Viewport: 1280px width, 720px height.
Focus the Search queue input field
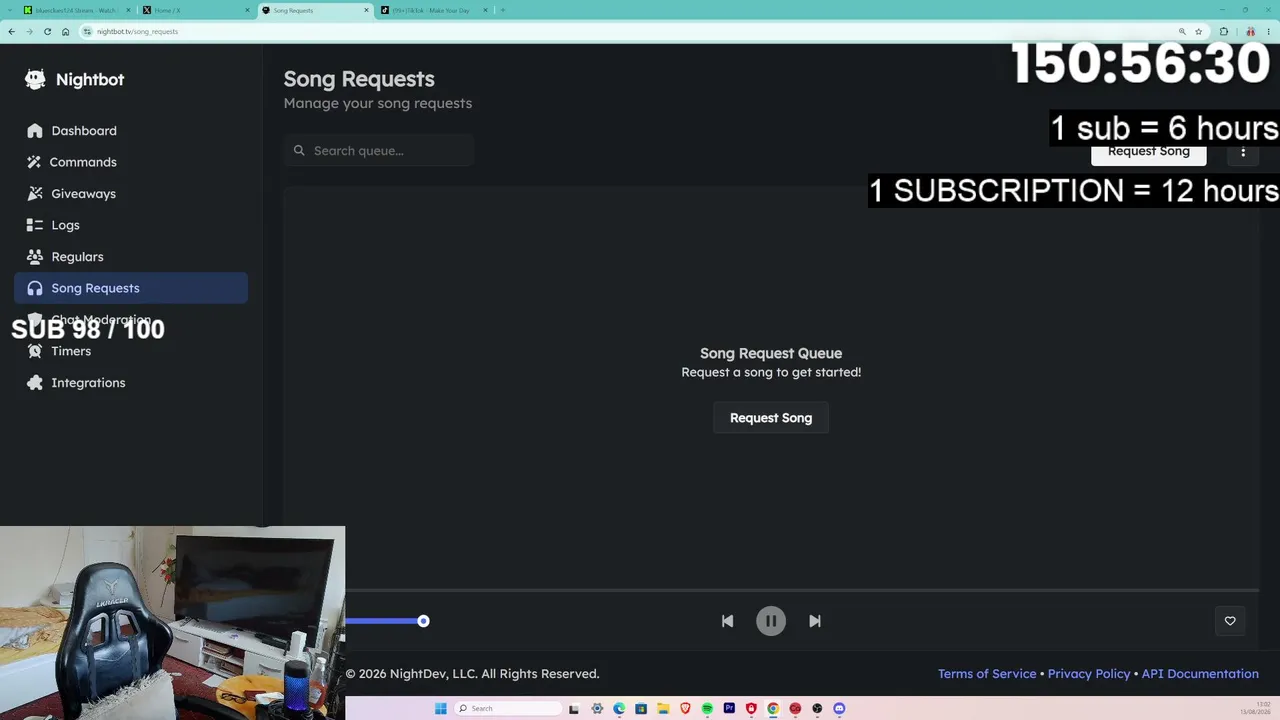pos(379,151)
